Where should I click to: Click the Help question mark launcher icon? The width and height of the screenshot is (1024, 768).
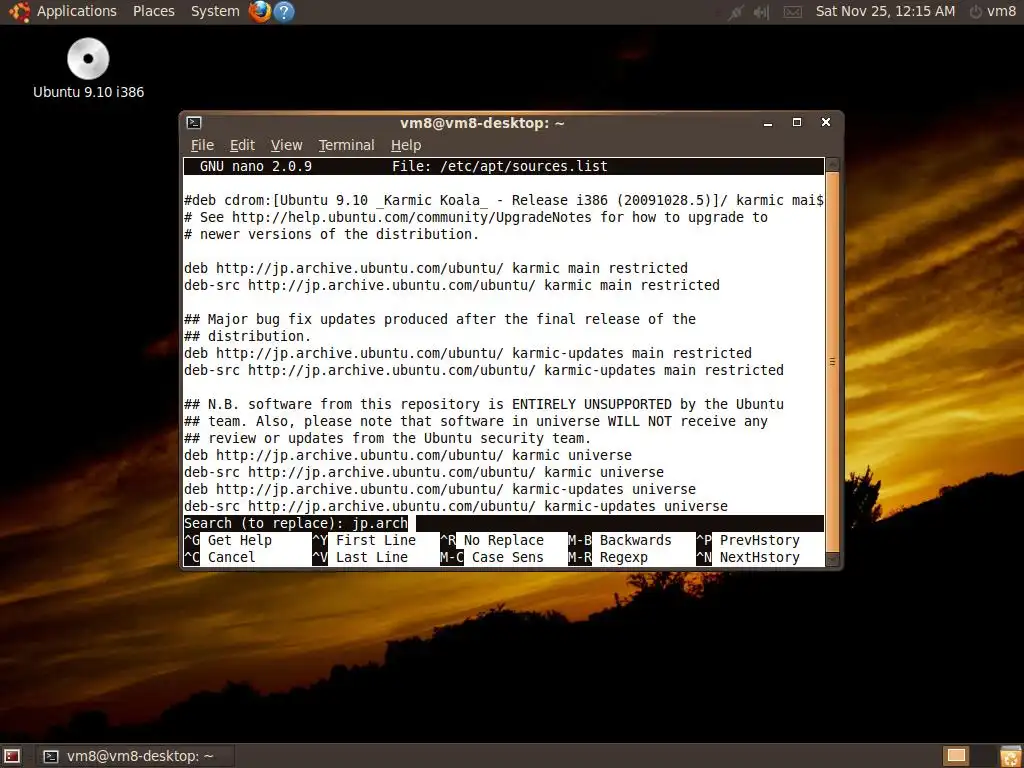tap(284, 11)
